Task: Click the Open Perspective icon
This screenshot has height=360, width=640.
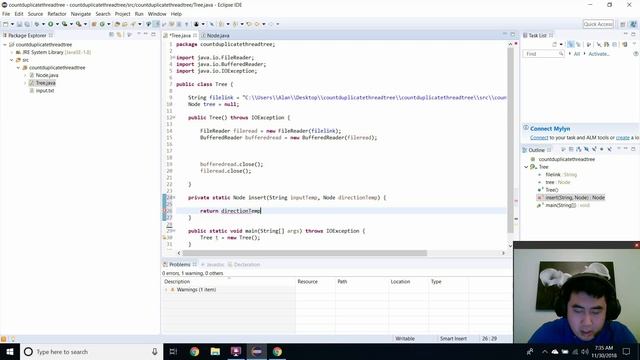Action: point(623,24)
